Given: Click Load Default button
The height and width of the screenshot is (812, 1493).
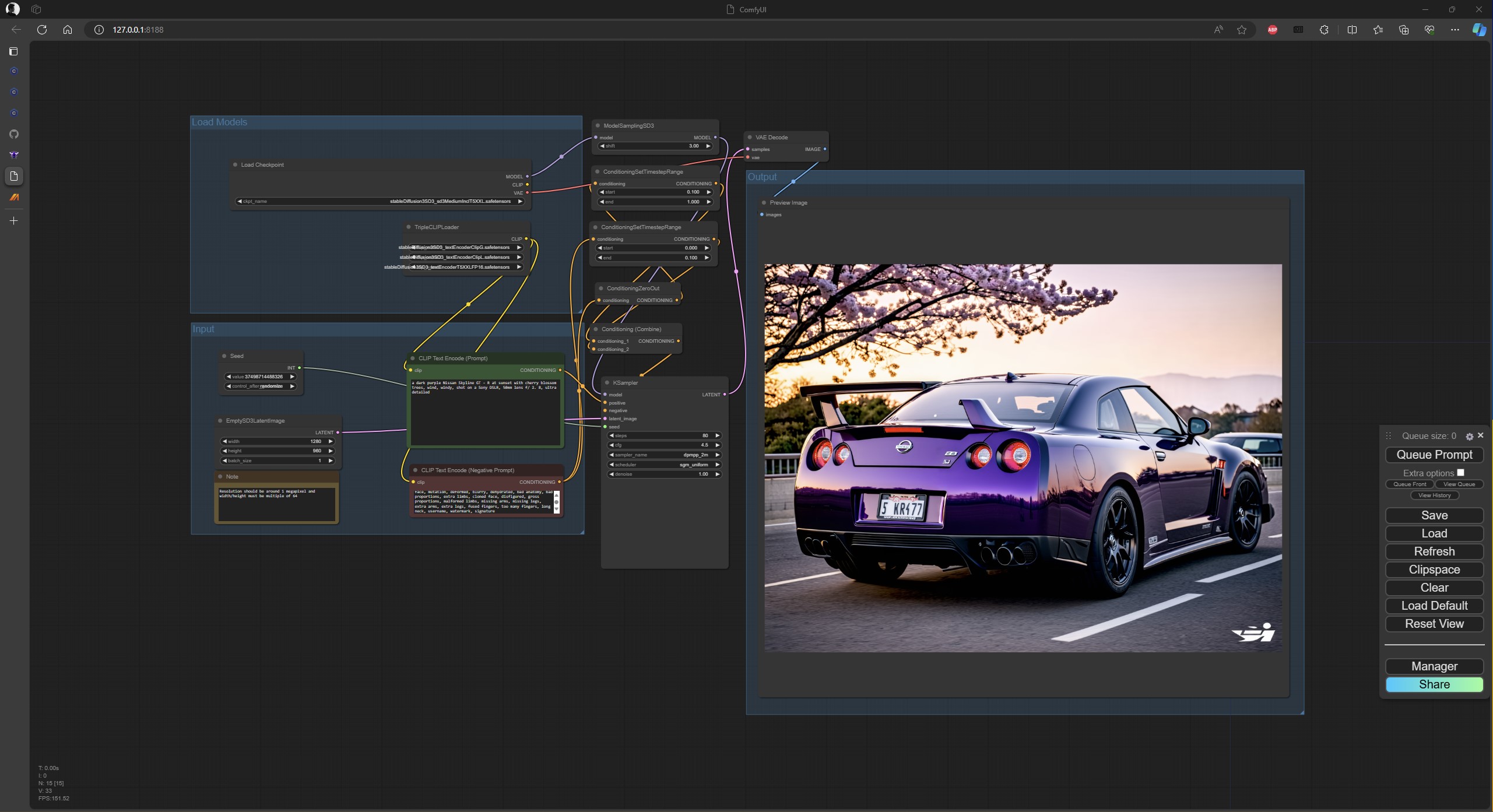Looking at the screenshot, I should tap(1434, 606).
